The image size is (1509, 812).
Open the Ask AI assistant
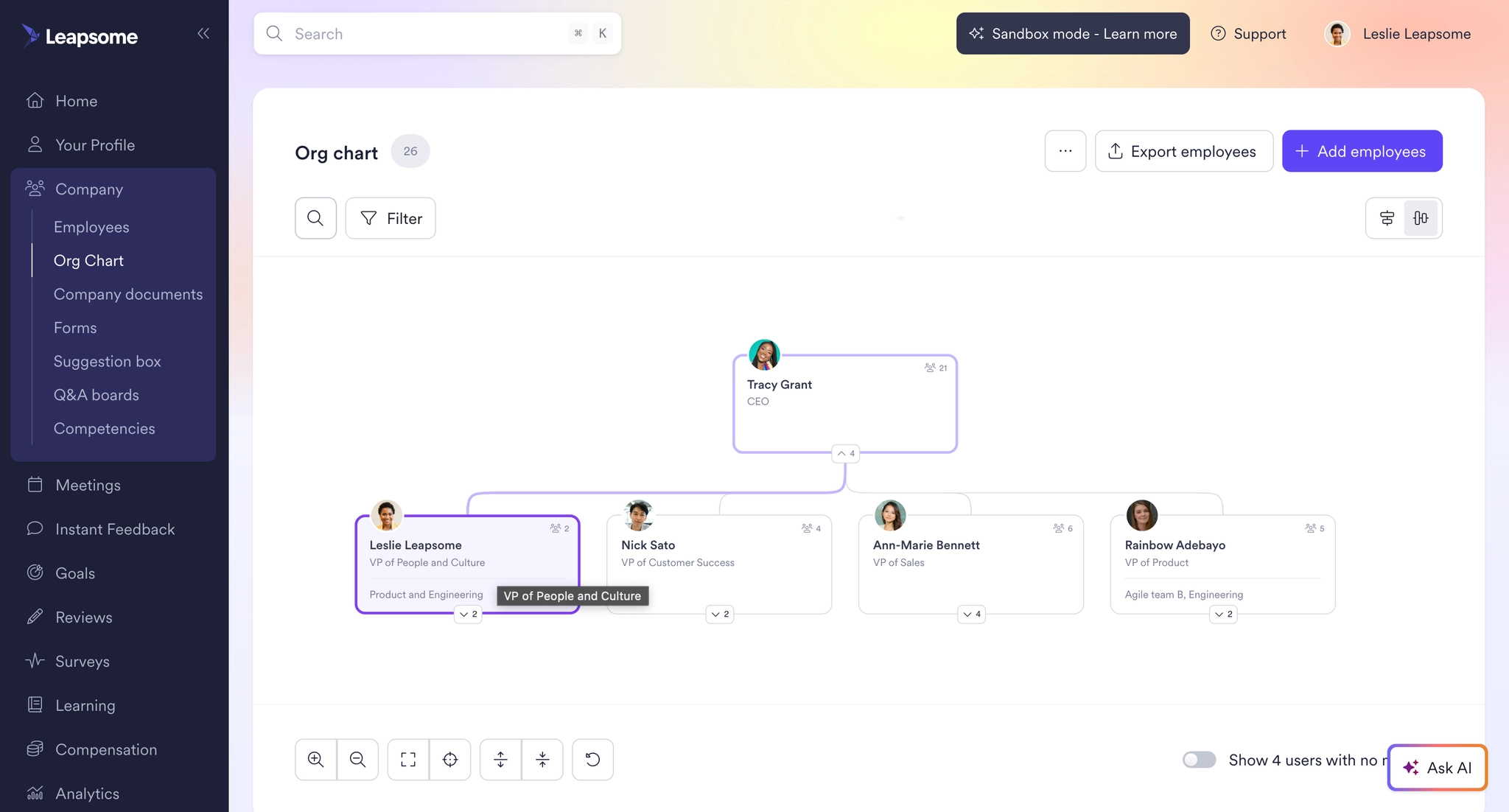coord(1437,768)
